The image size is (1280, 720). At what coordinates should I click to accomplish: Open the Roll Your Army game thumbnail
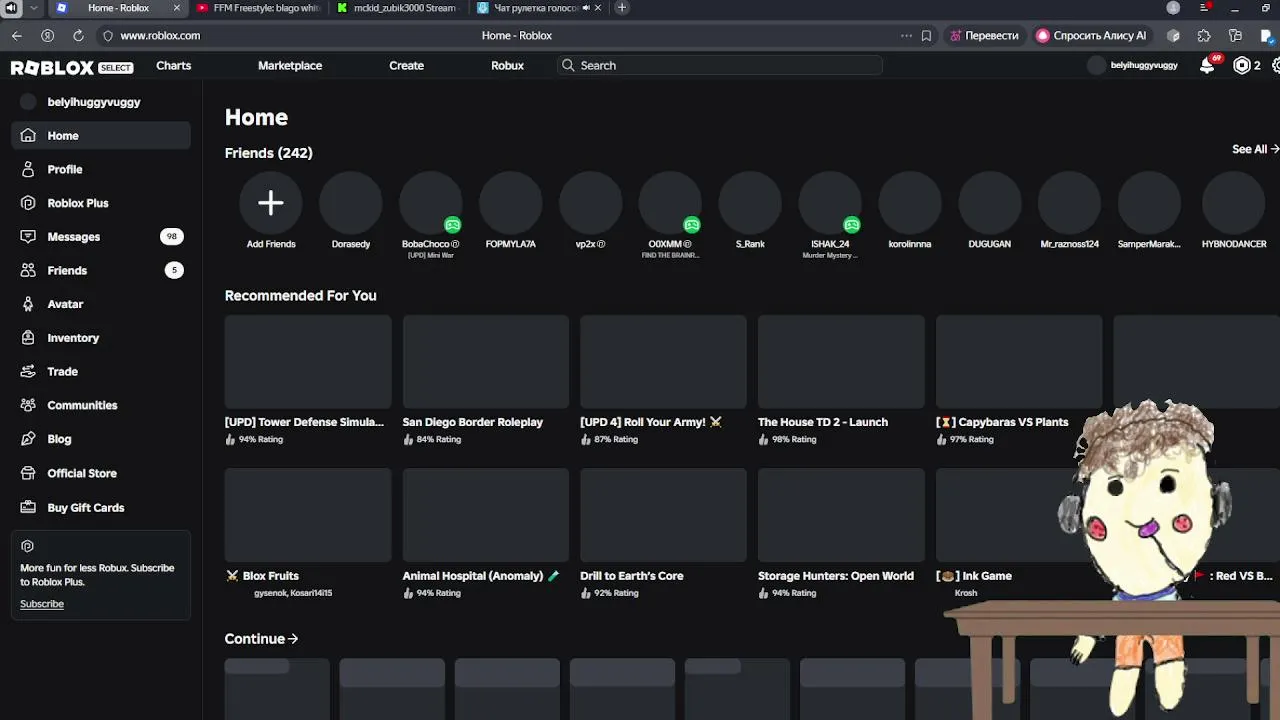pos(663,362)
